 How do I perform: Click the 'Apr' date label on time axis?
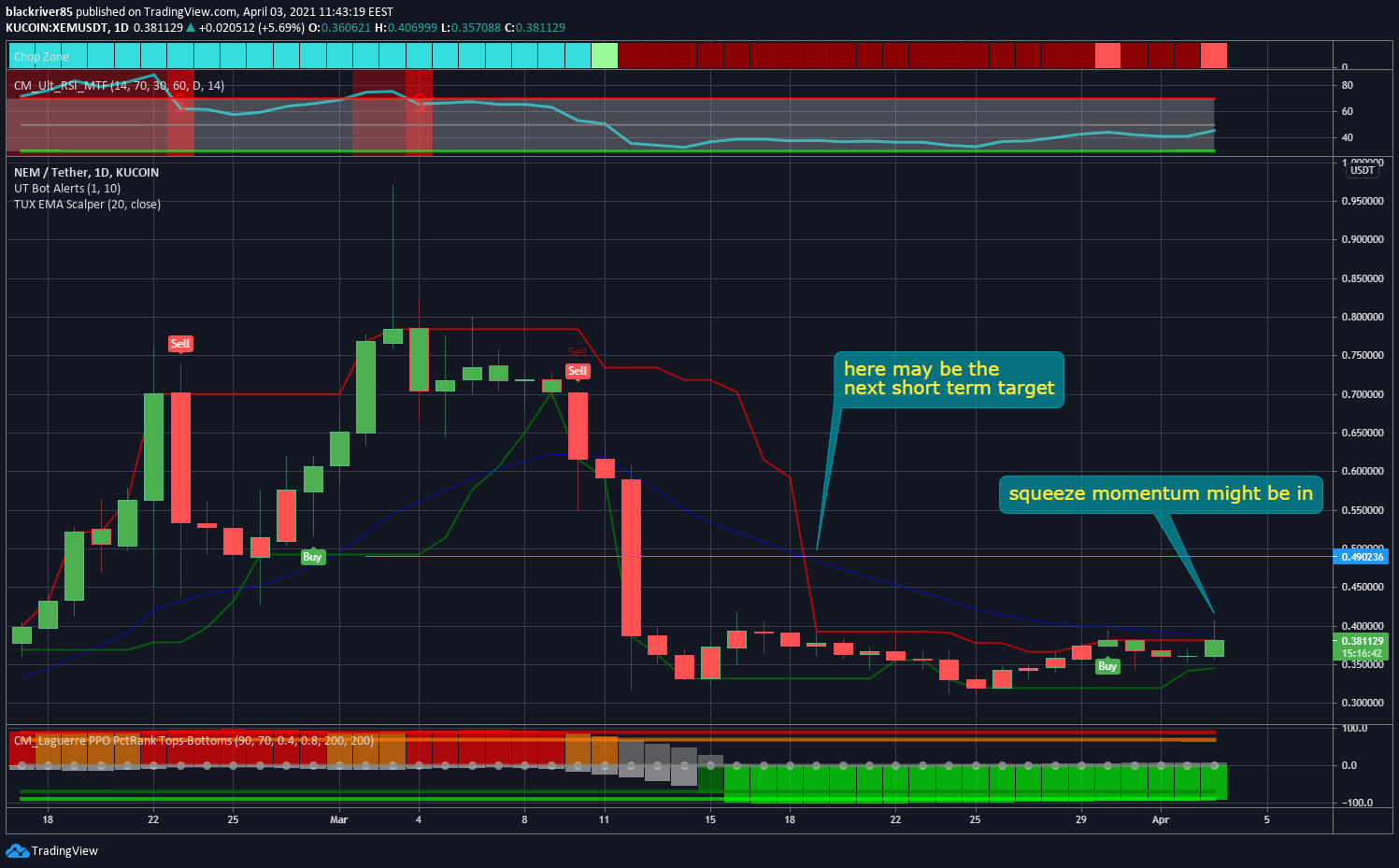point(1161,819)
